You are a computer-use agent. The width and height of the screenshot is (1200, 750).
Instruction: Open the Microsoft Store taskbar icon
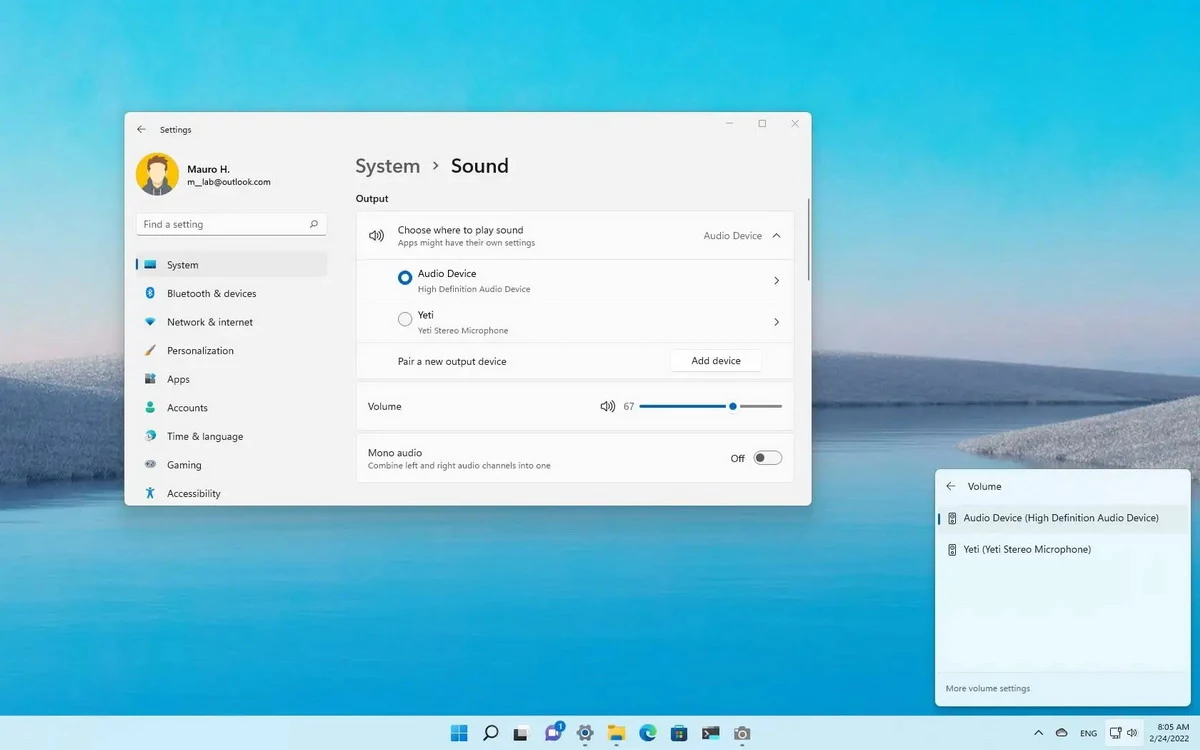coord(678,733)
